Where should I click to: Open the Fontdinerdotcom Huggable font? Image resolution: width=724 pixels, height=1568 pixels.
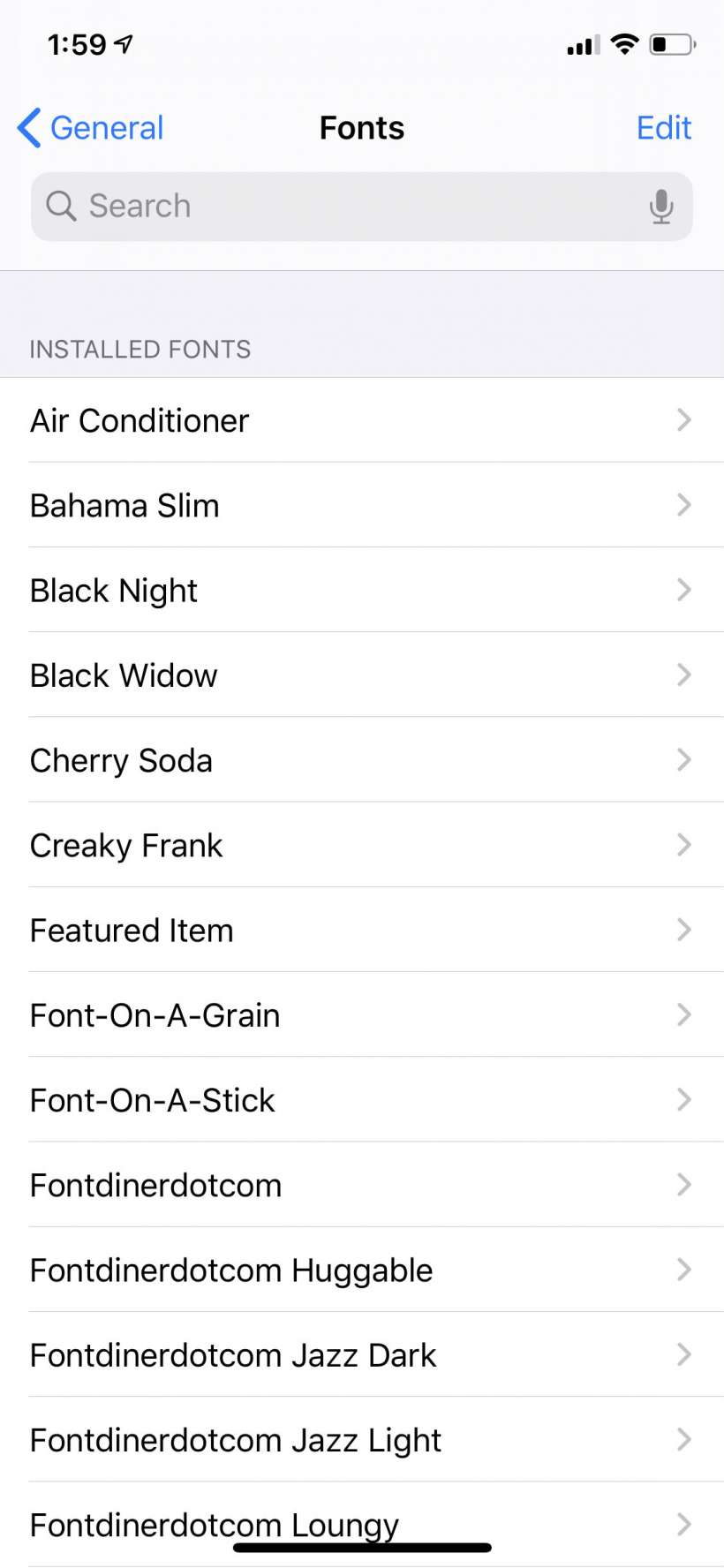(231, 1270)
